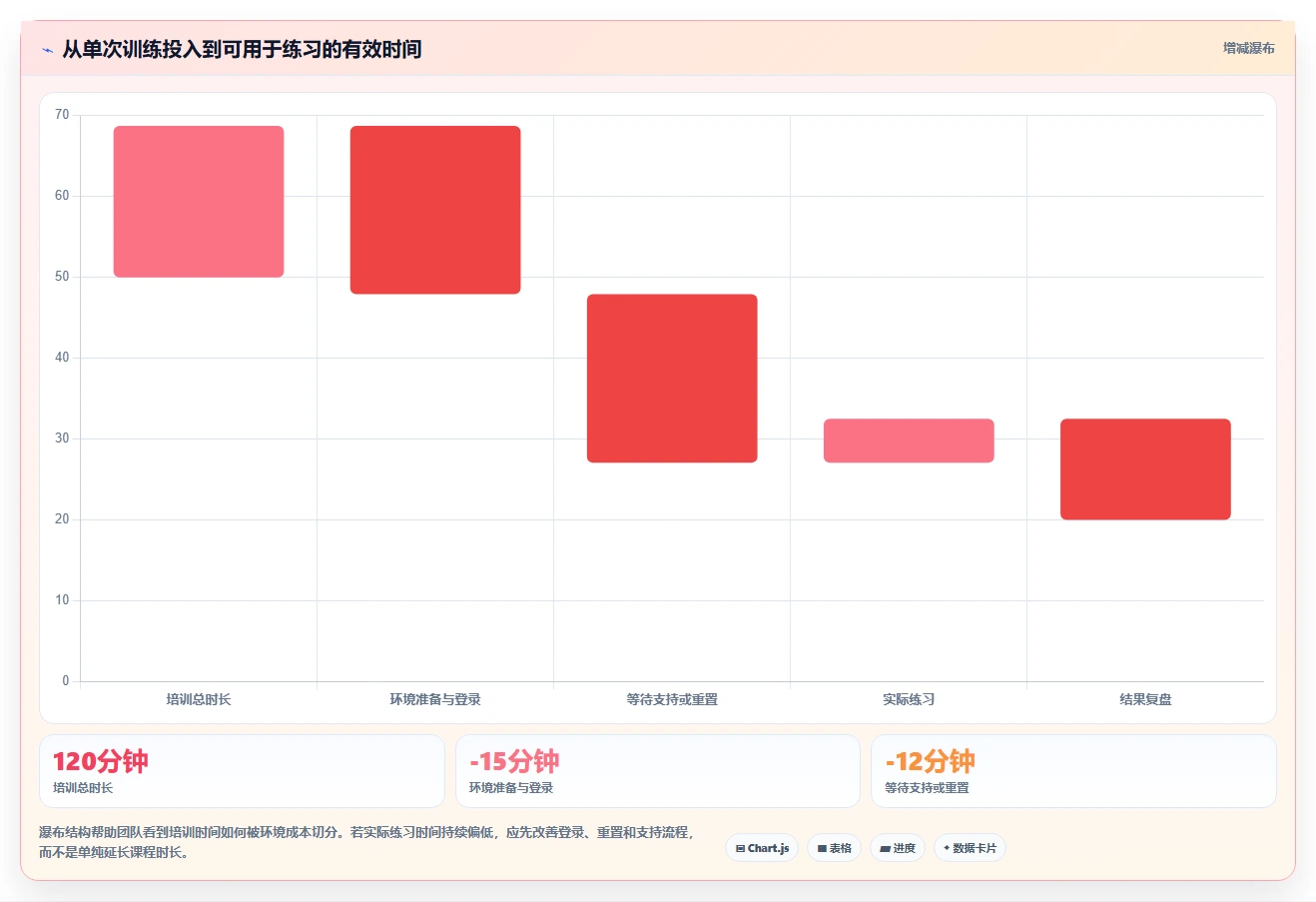This screenshot has height=902, width=1316.
Task: Select the 进度 chip
Action: 898,848
